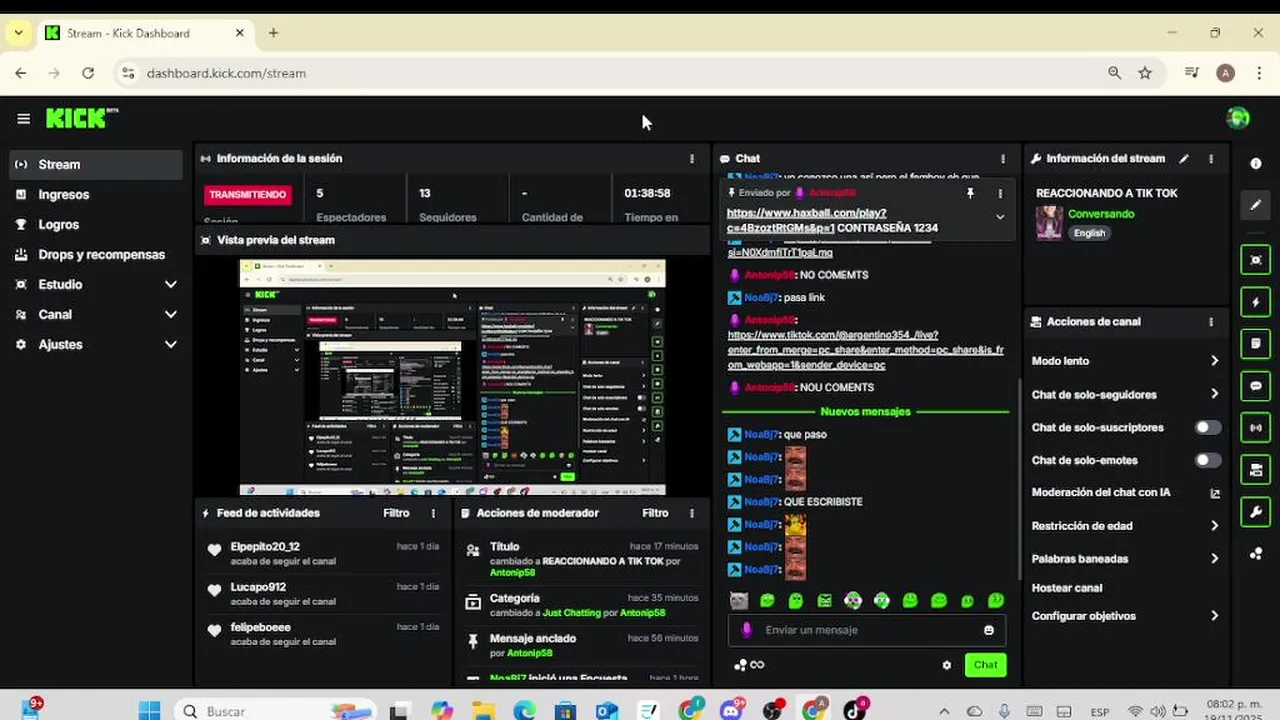
Task: Click the pencil edit-layout icon in right sidebar
Action: coord(1256,205)
